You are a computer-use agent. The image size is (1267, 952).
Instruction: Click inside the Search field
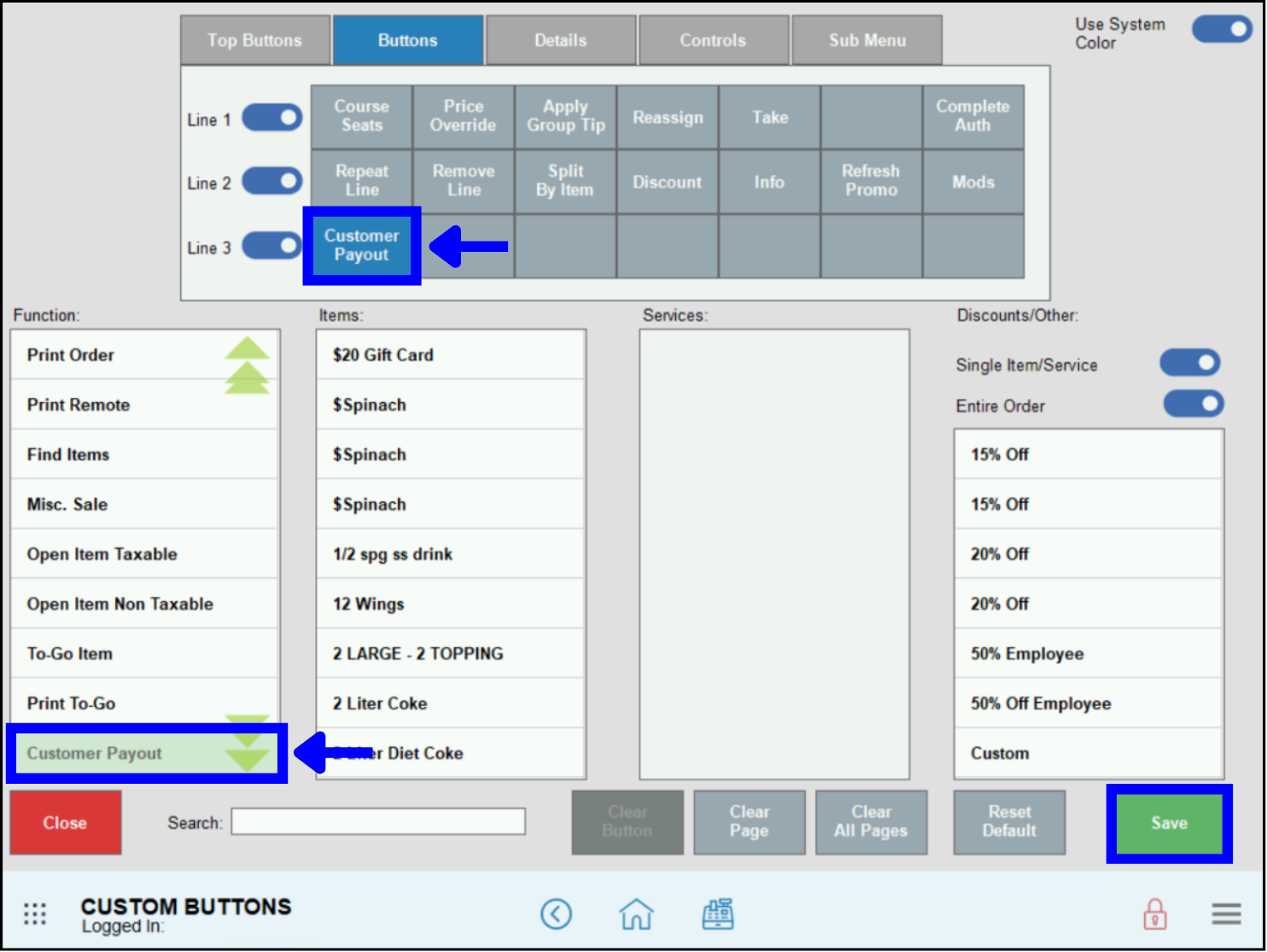coord(378,821)
